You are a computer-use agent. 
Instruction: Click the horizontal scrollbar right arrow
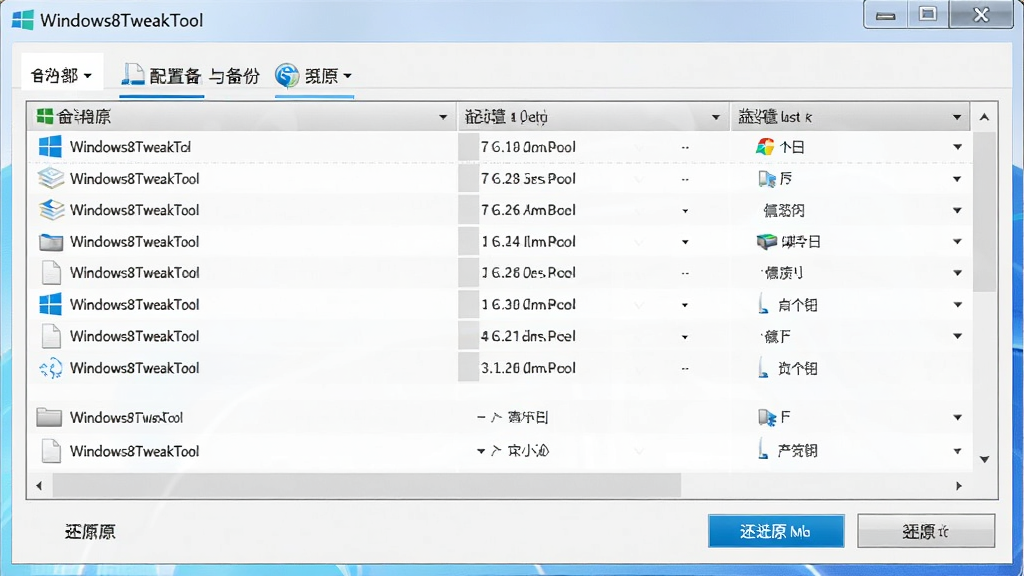[959, 486]
